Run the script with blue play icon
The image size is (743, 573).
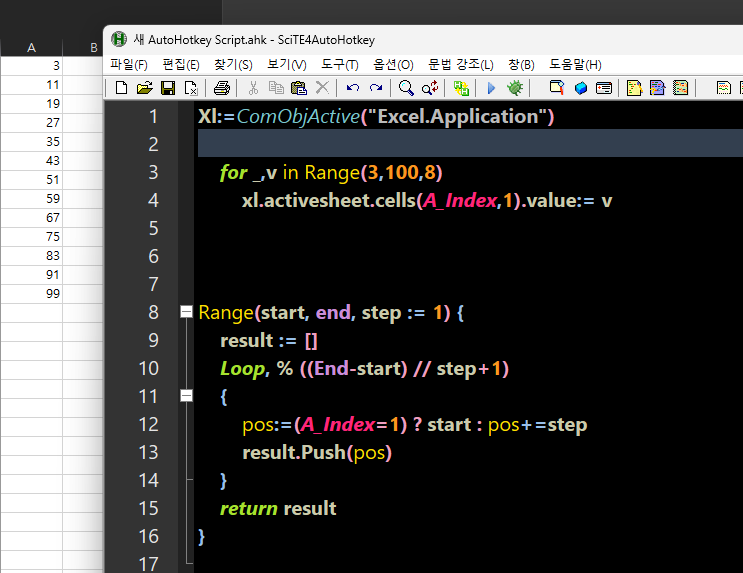(491, 88)
